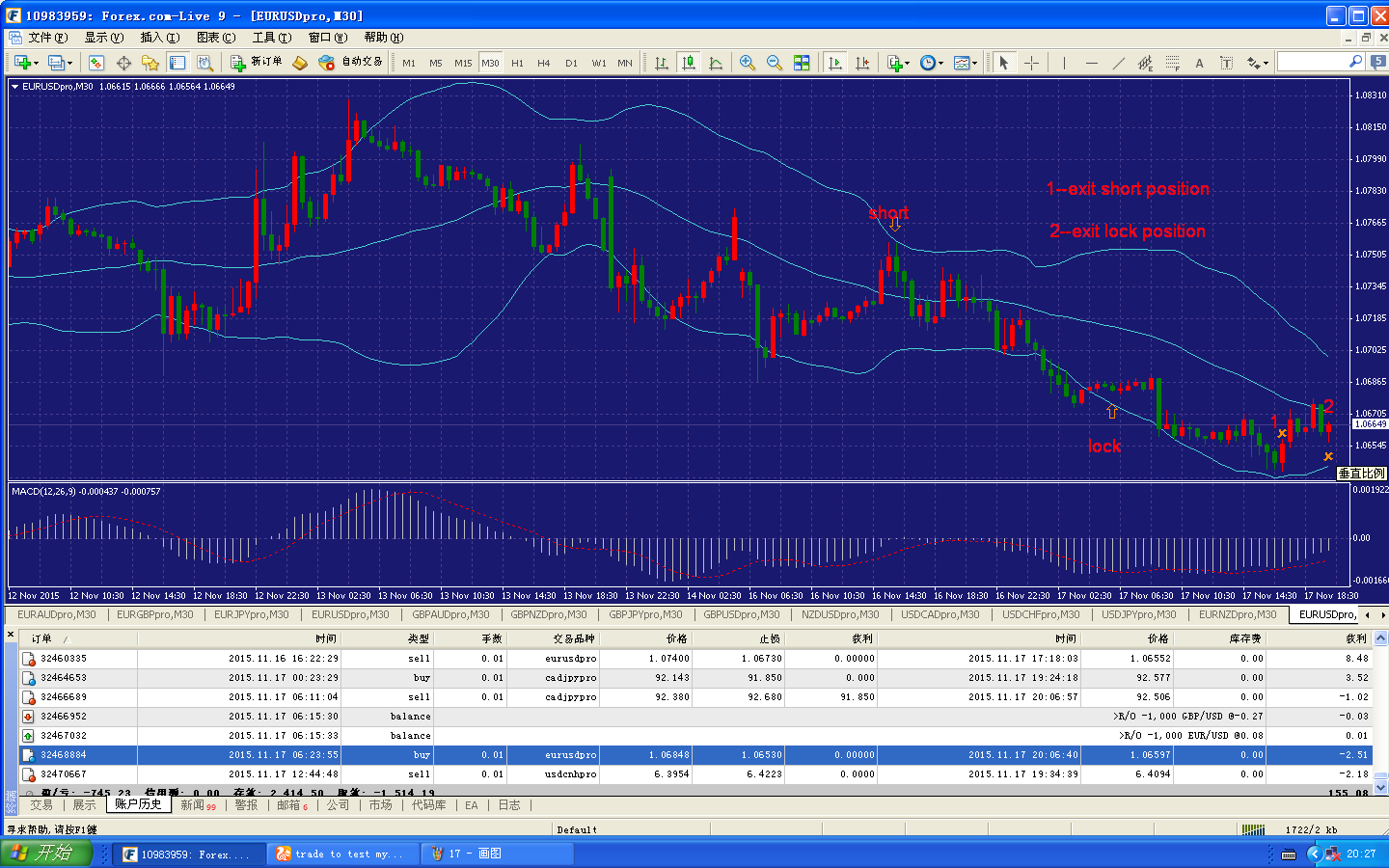Select the M5 timeframe
This screenshot has height=868, width=1389.
(x=436, y=63)
